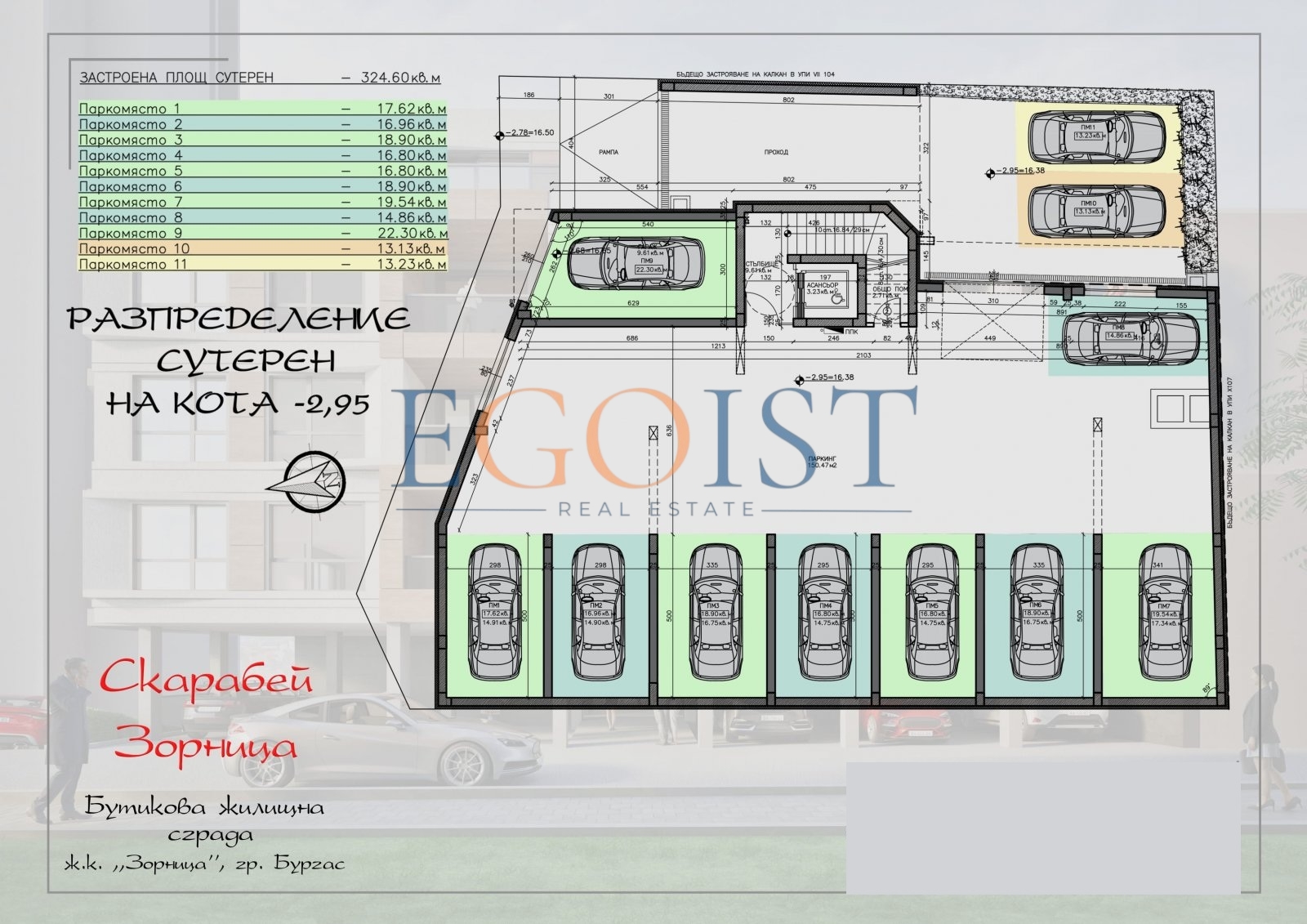Screen dimensions: 1307x924
Task: Select the Паркомясто 1 legend row
Action: click(262, 109)
